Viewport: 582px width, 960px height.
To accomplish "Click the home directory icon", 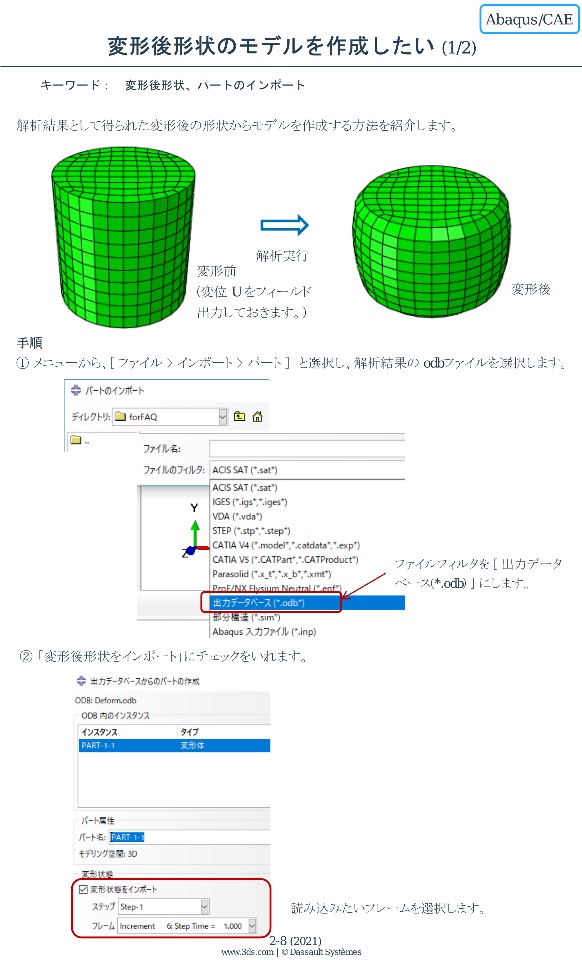I will click(x=258, y=416).
